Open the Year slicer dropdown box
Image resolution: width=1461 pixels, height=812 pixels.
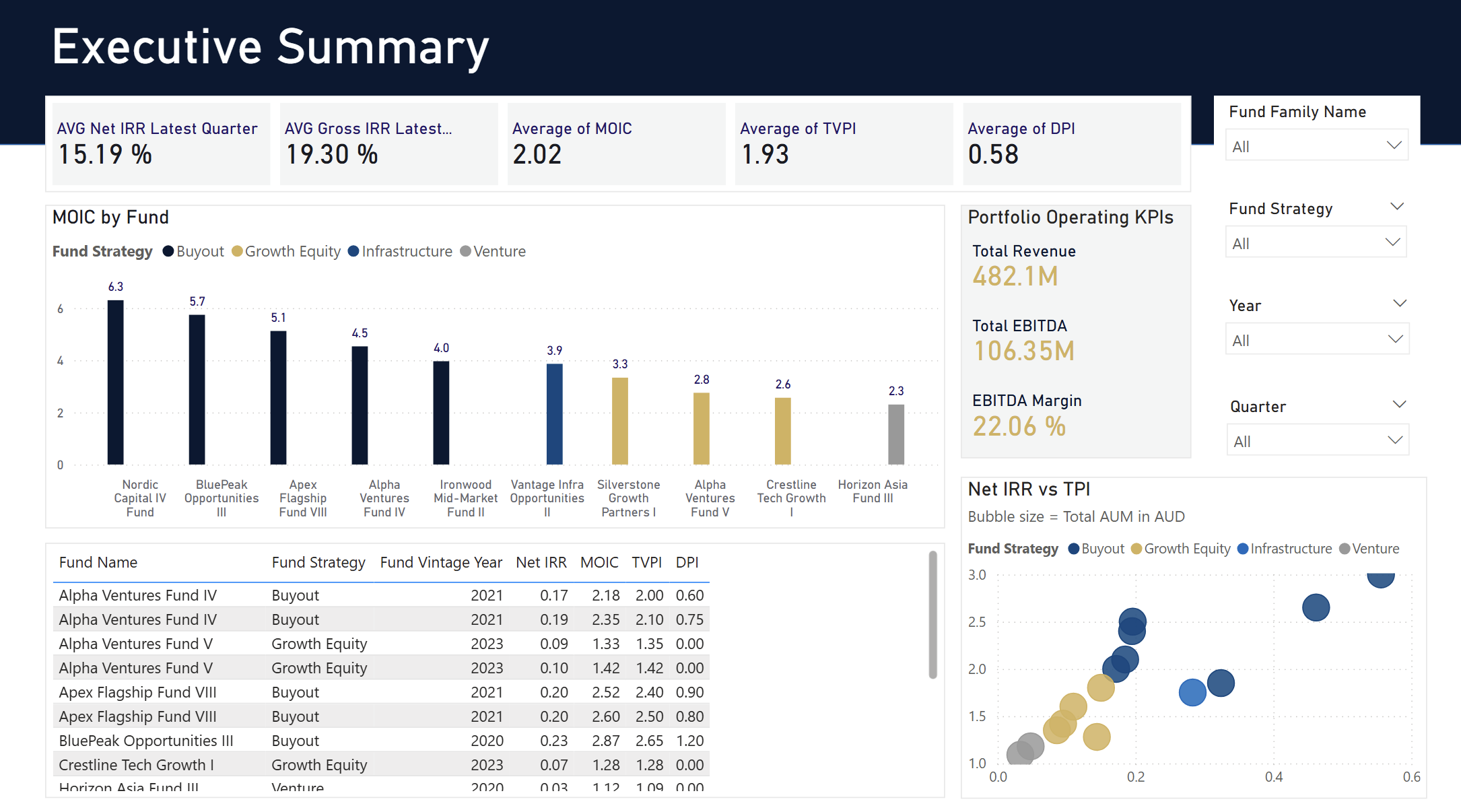1316,340
